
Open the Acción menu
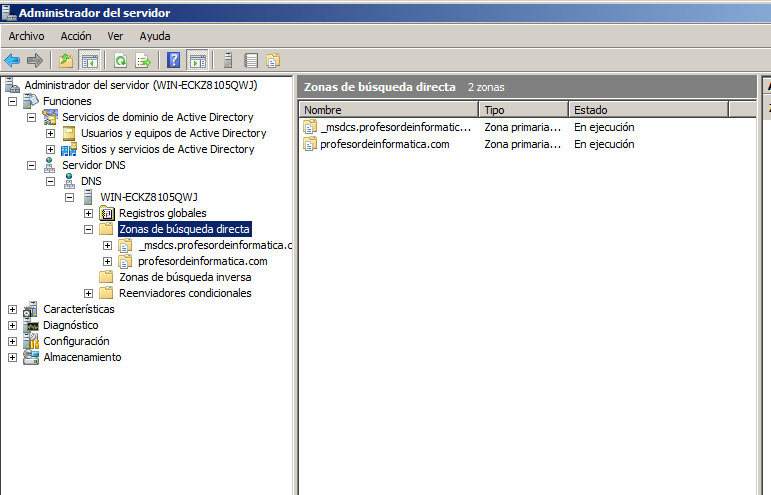point(76,36)
